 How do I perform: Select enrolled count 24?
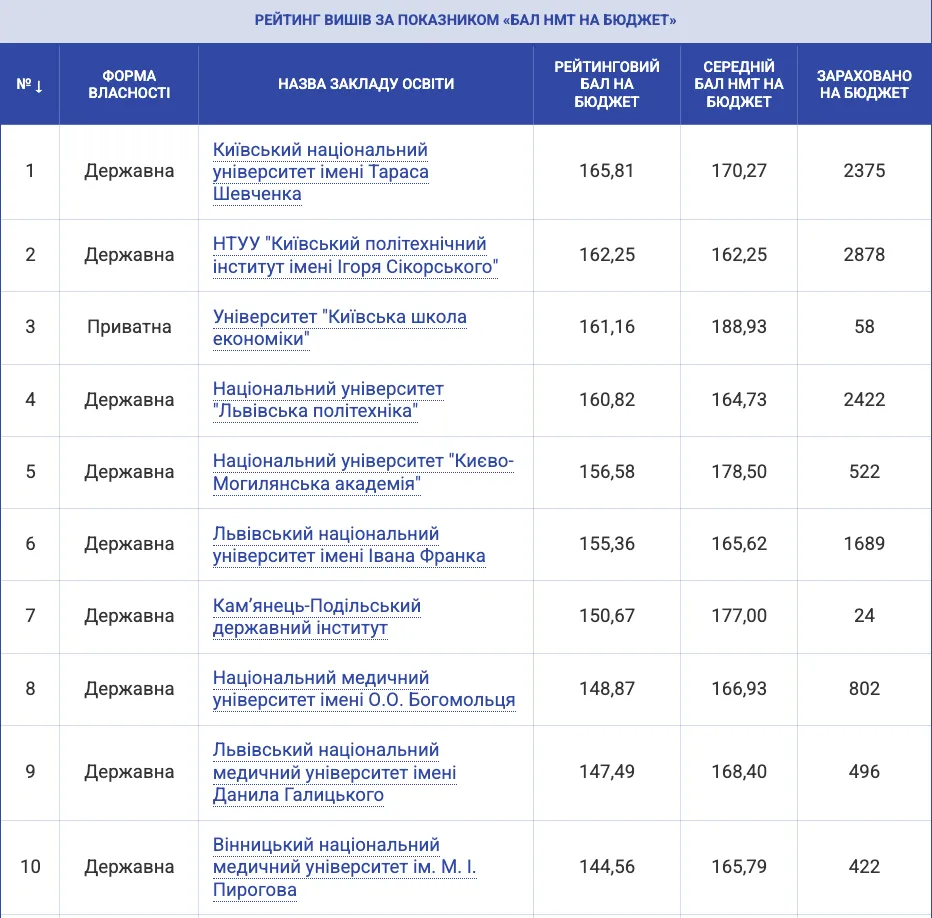pos(864,616)
